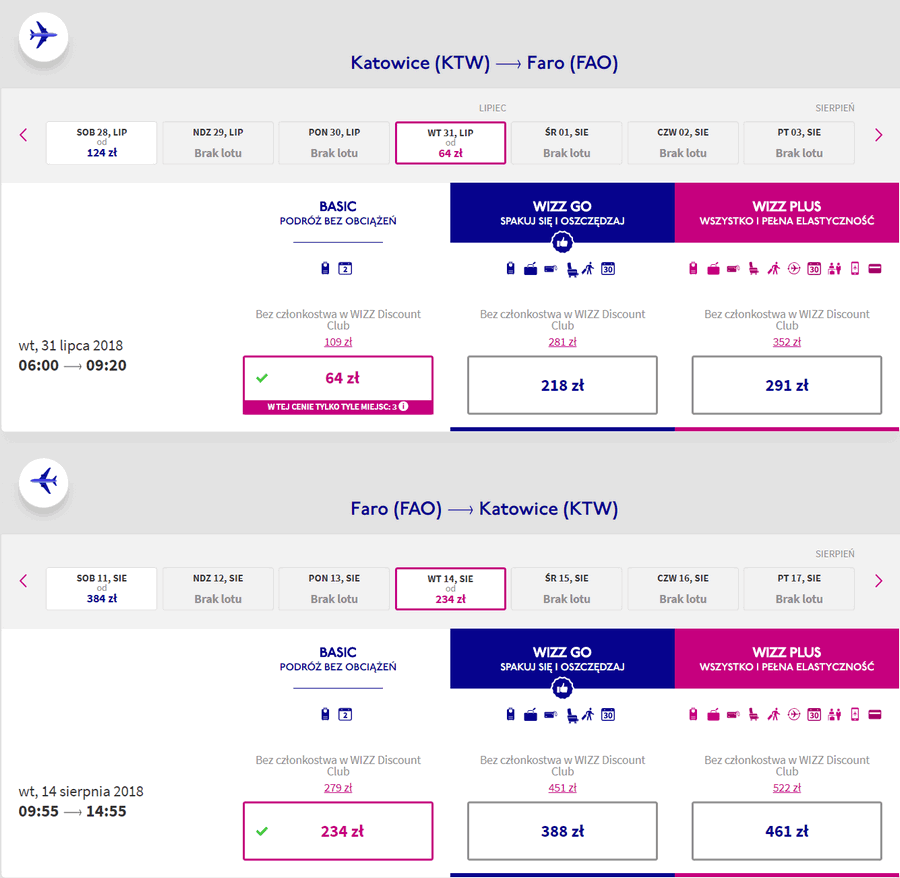Click outbound WIZZ GO calendar '30' icon

click(608, 268)
